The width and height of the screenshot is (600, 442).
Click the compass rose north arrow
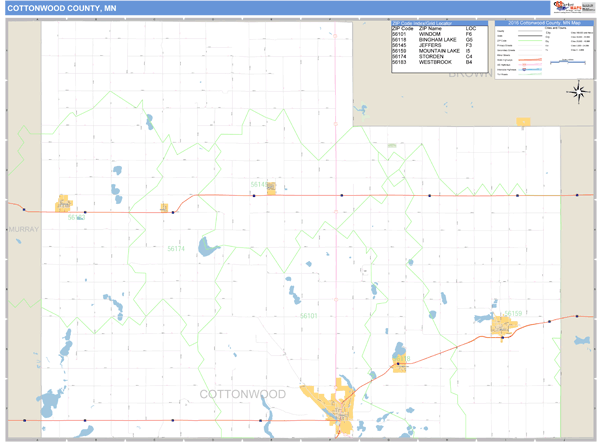pyautogui.click(x=578, y=92)
